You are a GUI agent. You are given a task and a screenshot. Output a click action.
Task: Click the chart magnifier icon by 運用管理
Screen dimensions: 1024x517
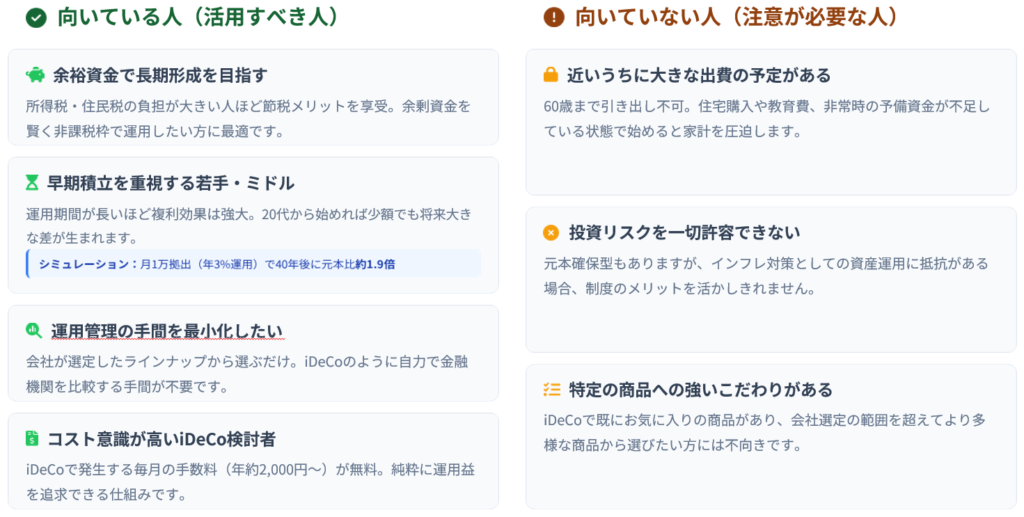(34, 331)
